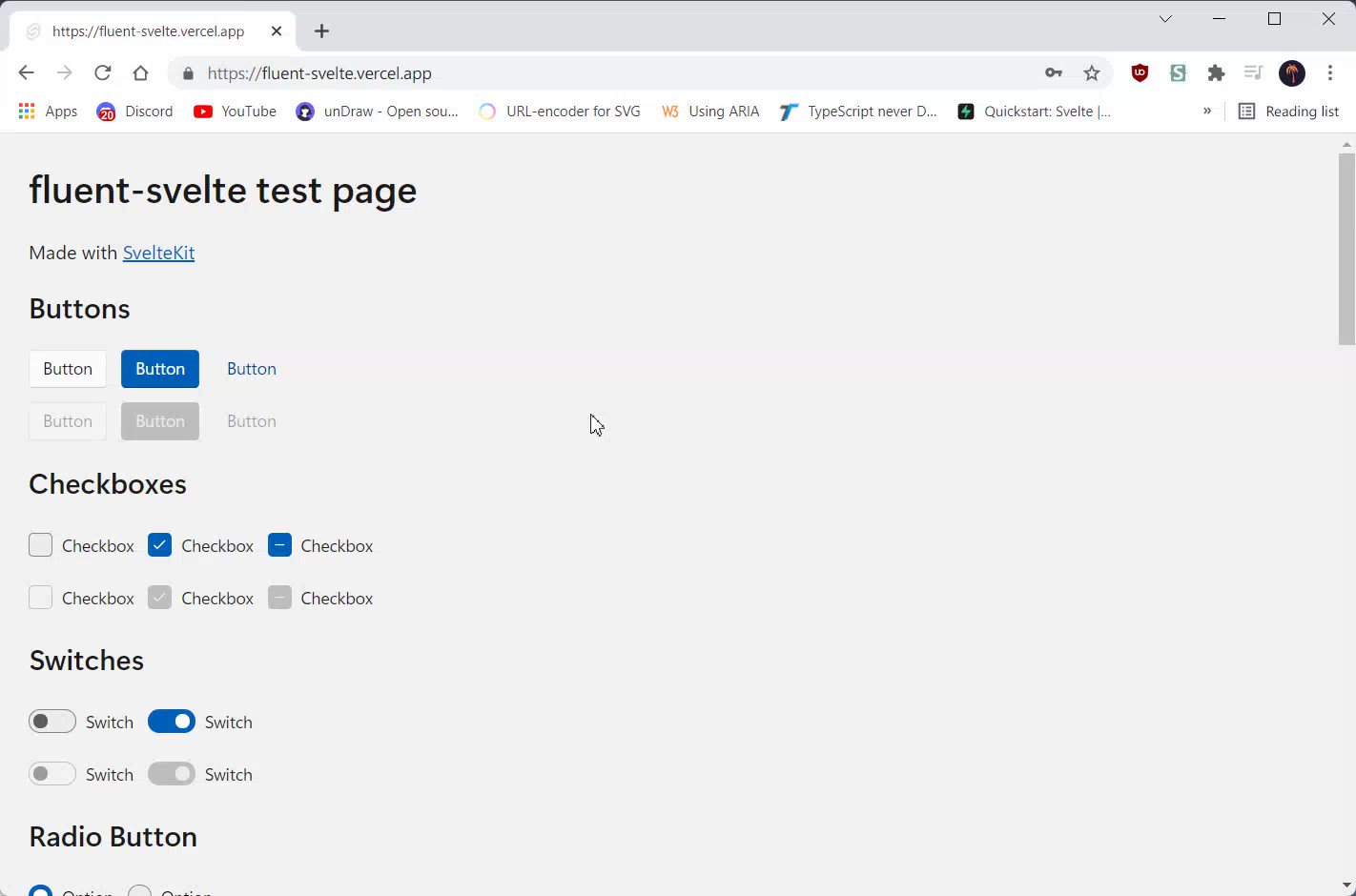Open Apps bookmarks shortcut
This screenshot has height=896, width=1356.
(x=49, y=112)
